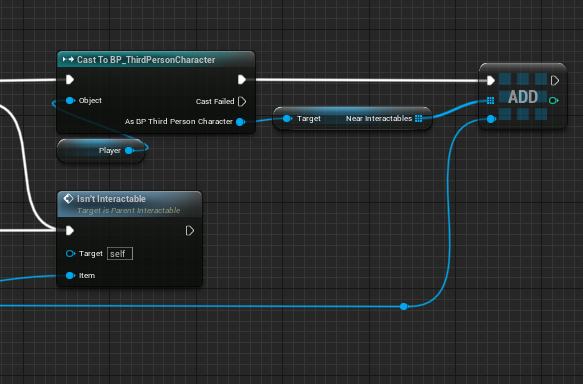Viewport: 583px width, 384px height.
Task: Click the Item input pin
Action: 70,275
